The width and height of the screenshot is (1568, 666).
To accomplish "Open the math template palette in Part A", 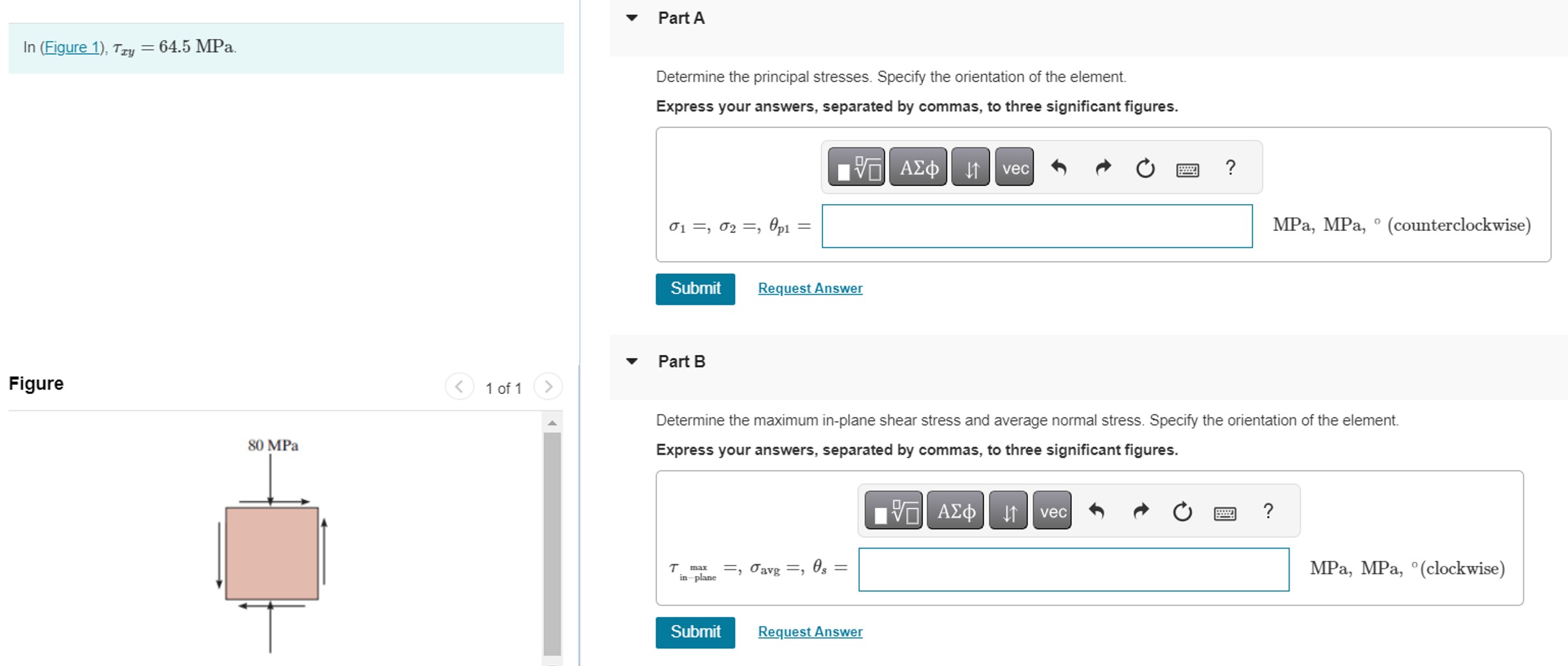I will 856,168.
